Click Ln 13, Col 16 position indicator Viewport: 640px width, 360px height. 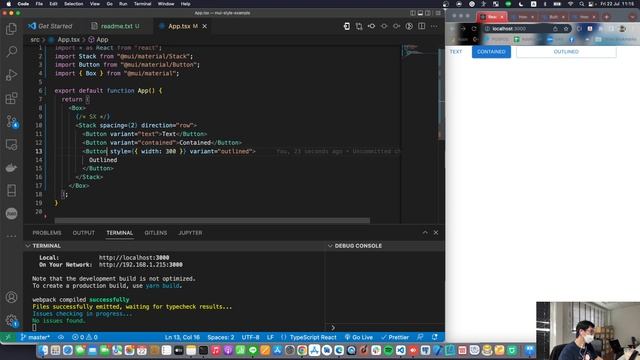[x=182, y=337]
